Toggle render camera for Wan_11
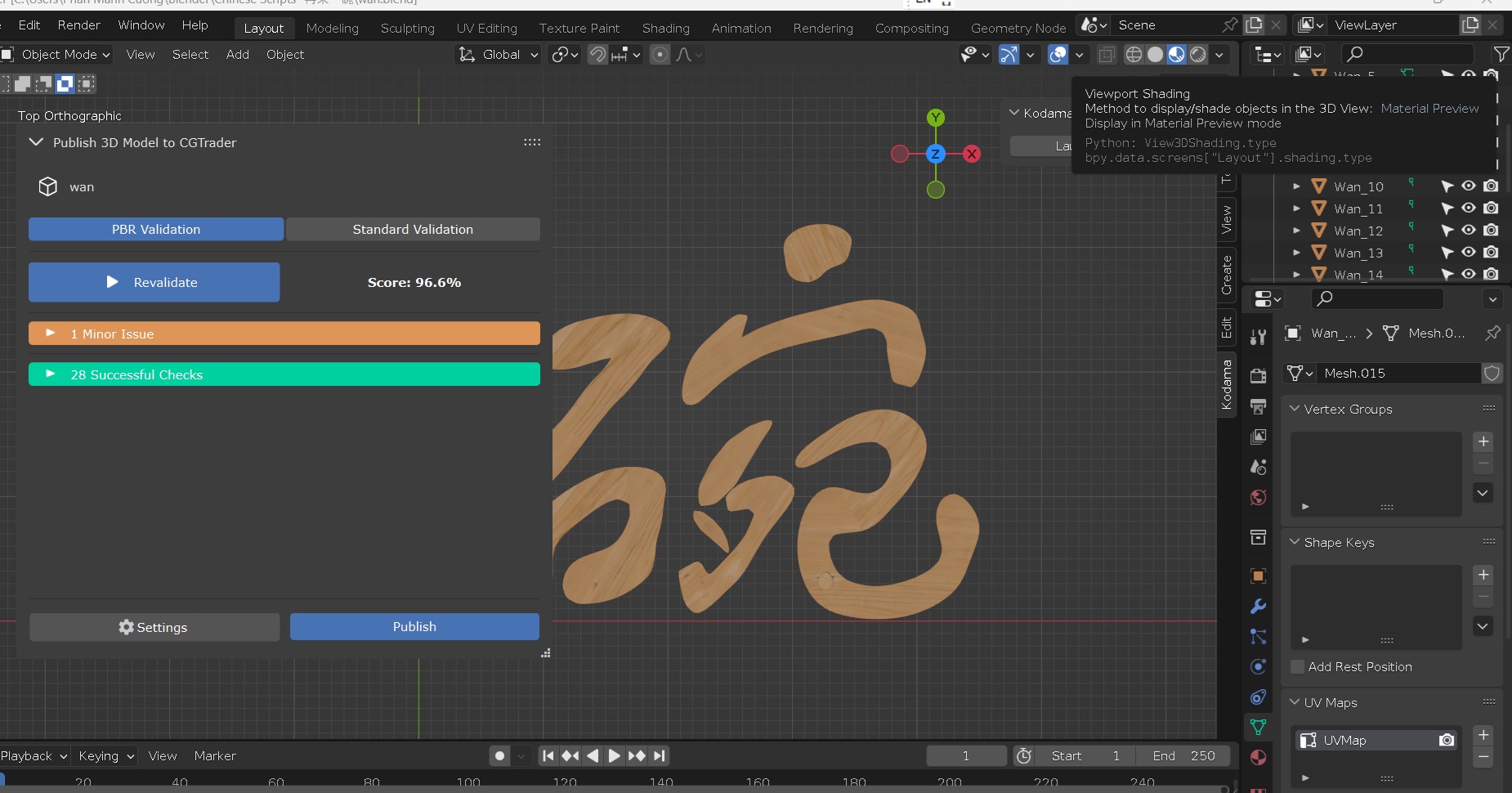1512x793 pixels. coord(1491,208)
